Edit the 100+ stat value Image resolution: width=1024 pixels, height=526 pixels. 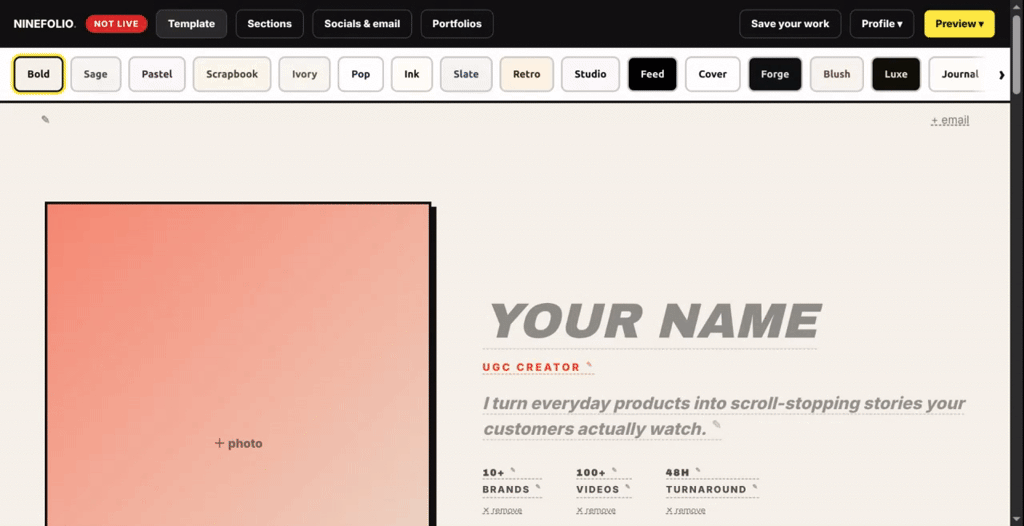click(x=591, y=472)
